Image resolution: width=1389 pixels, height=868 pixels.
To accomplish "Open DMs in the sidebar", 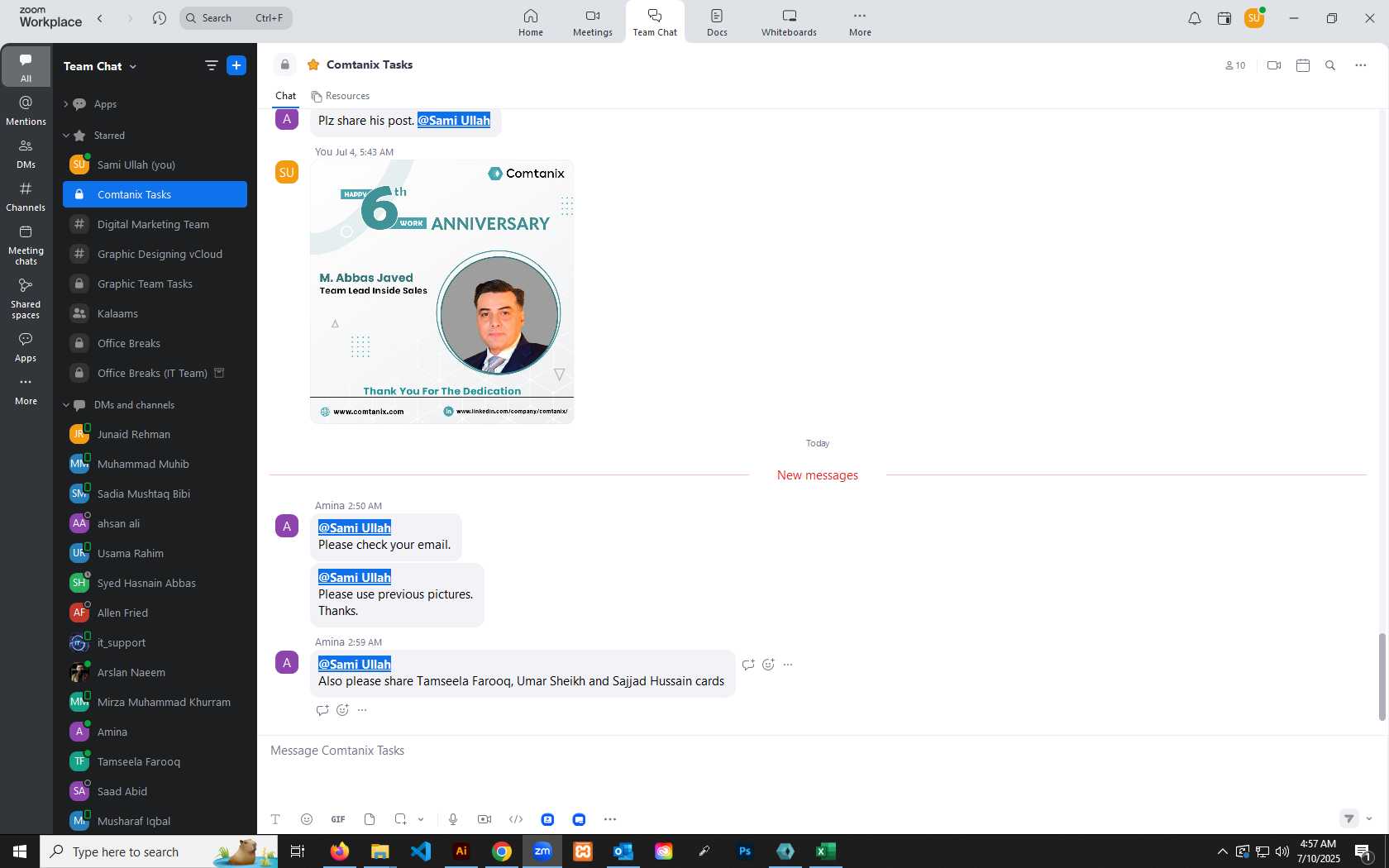I will click(26, 154).
